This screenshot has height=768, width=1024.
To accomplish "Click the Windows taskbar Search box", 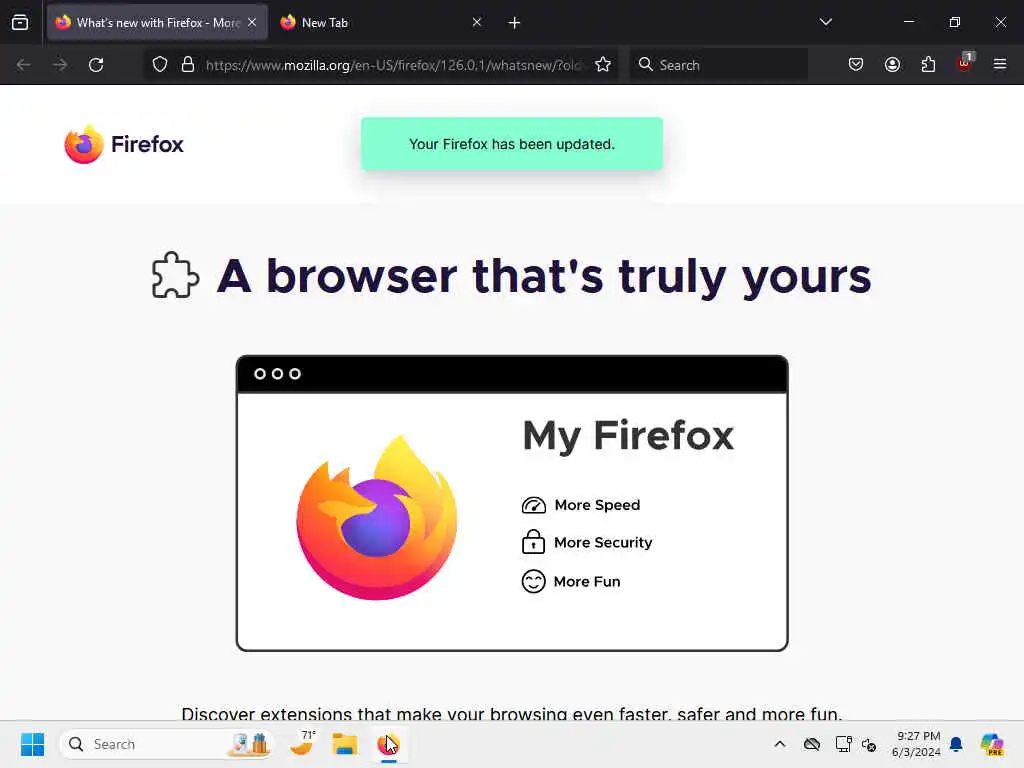I will [x=167, y=744].
